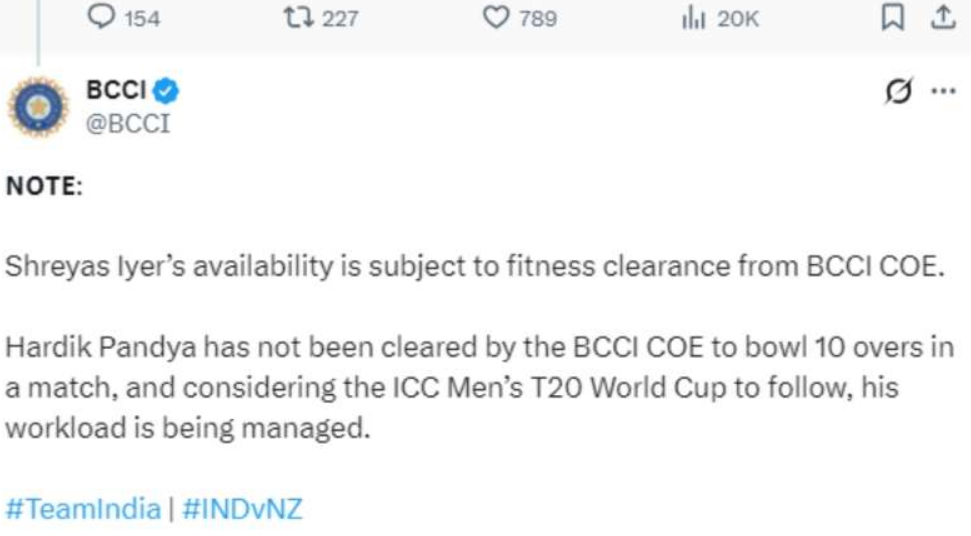Open the Grok slashed-circle icon on BCCI's tweet
This screenshot has width=971, height=536.
(x=899, y=91)
